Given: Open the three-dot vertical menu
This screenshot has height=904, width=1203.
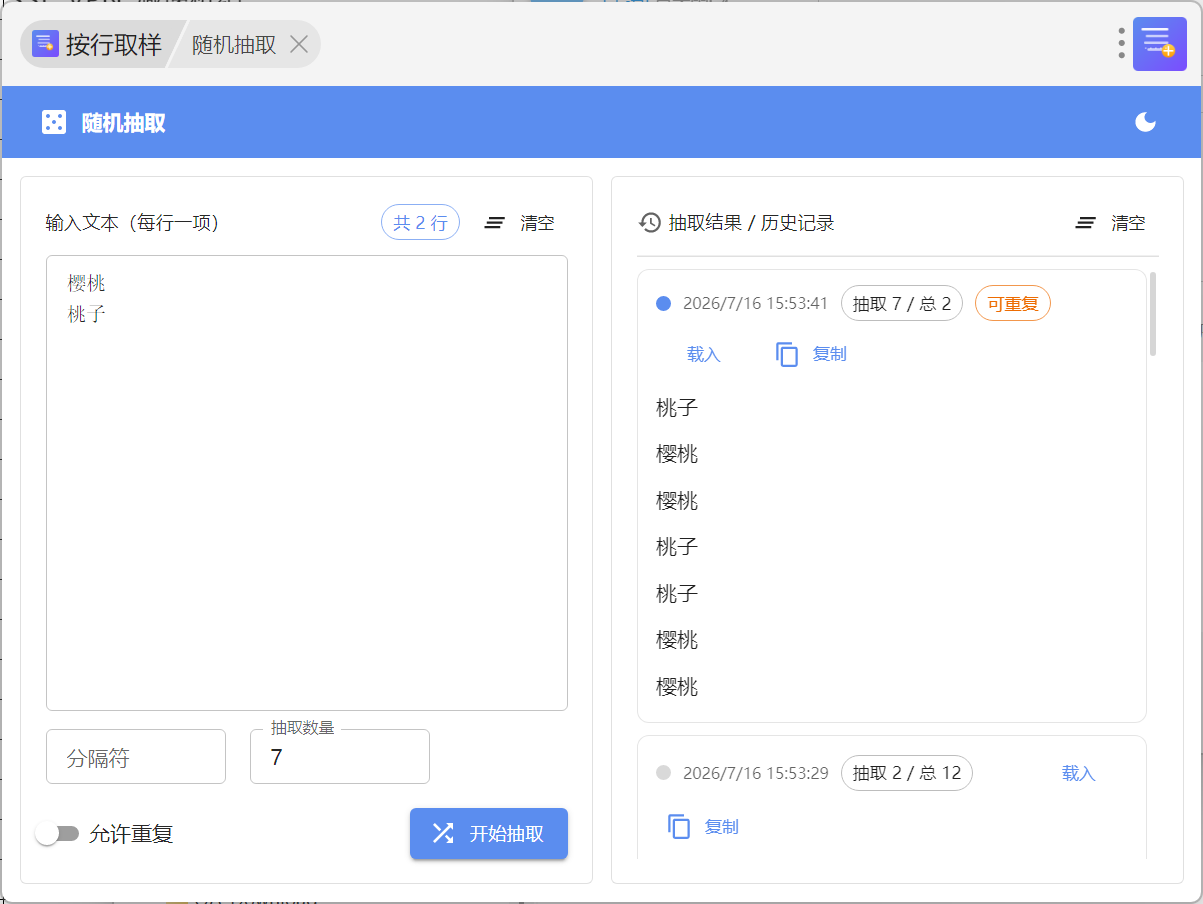Looking at the screenshot, I should click(1121, 43).
